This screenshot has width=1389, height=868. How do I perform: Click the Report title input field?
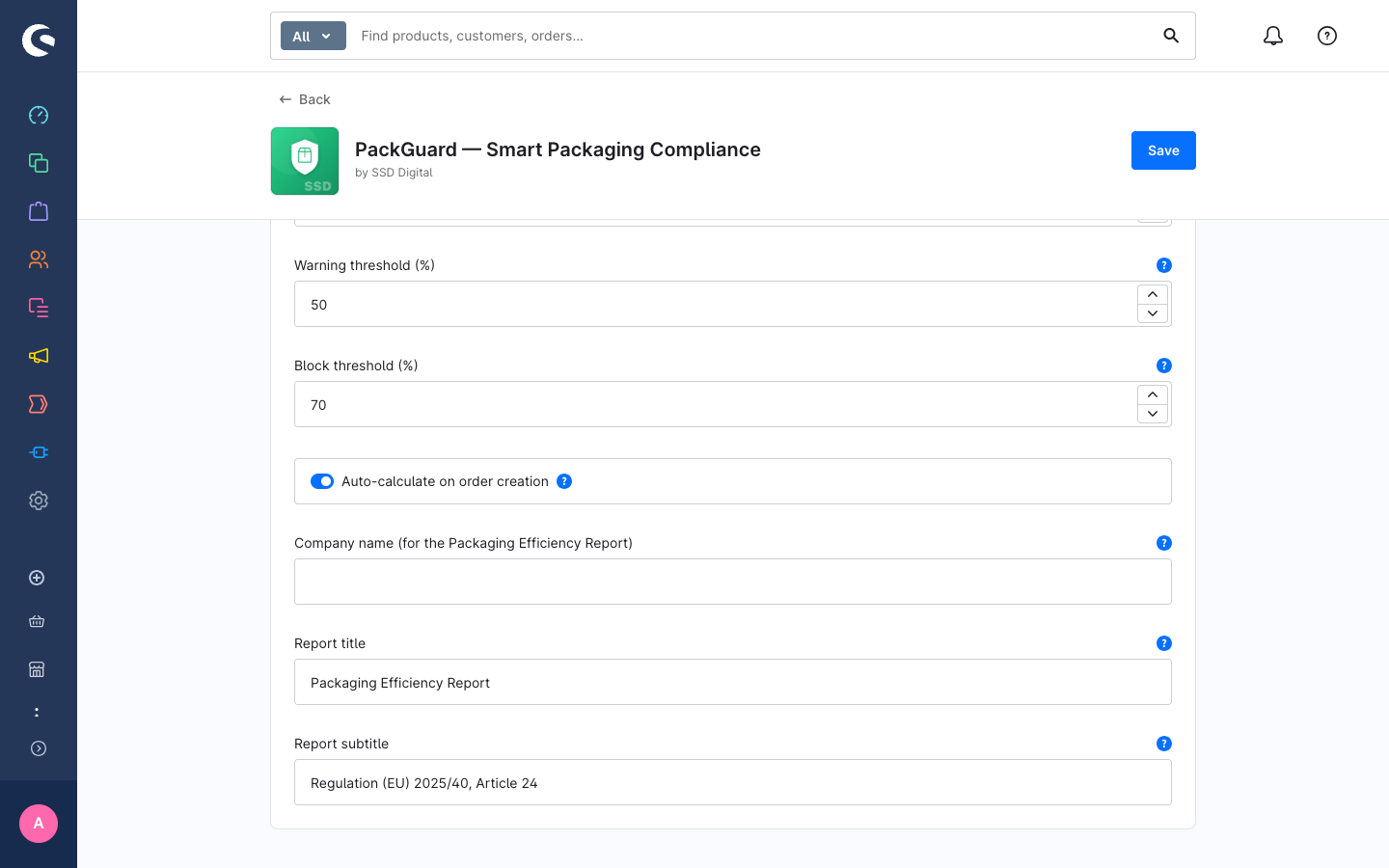733,682
